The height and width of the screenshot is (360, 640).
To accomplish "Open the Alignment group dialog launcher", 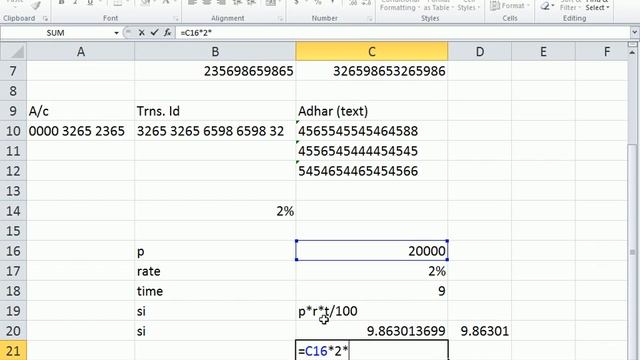I will 280,19.
